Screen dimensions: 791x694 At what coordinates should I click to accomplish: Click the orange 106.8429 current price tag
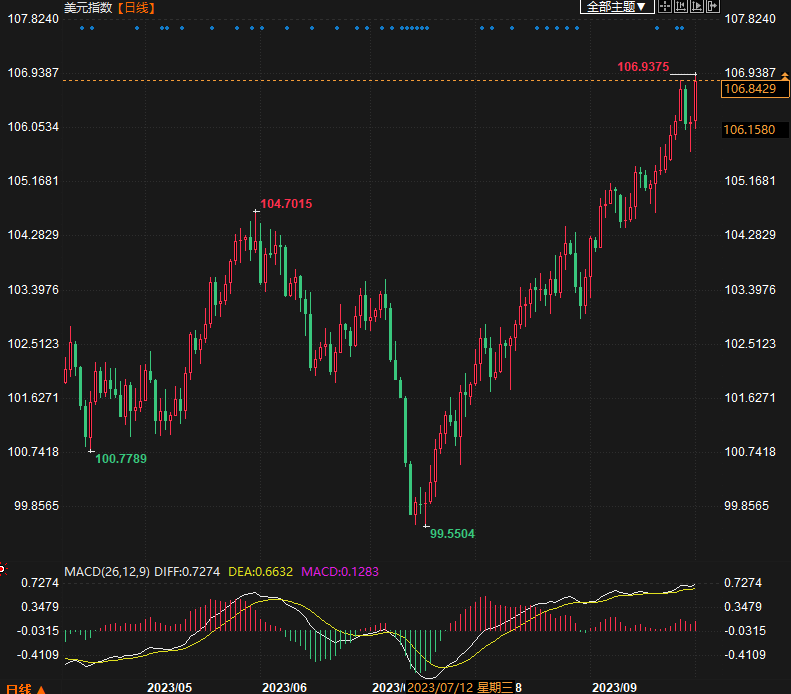click(x=749, y=89)
